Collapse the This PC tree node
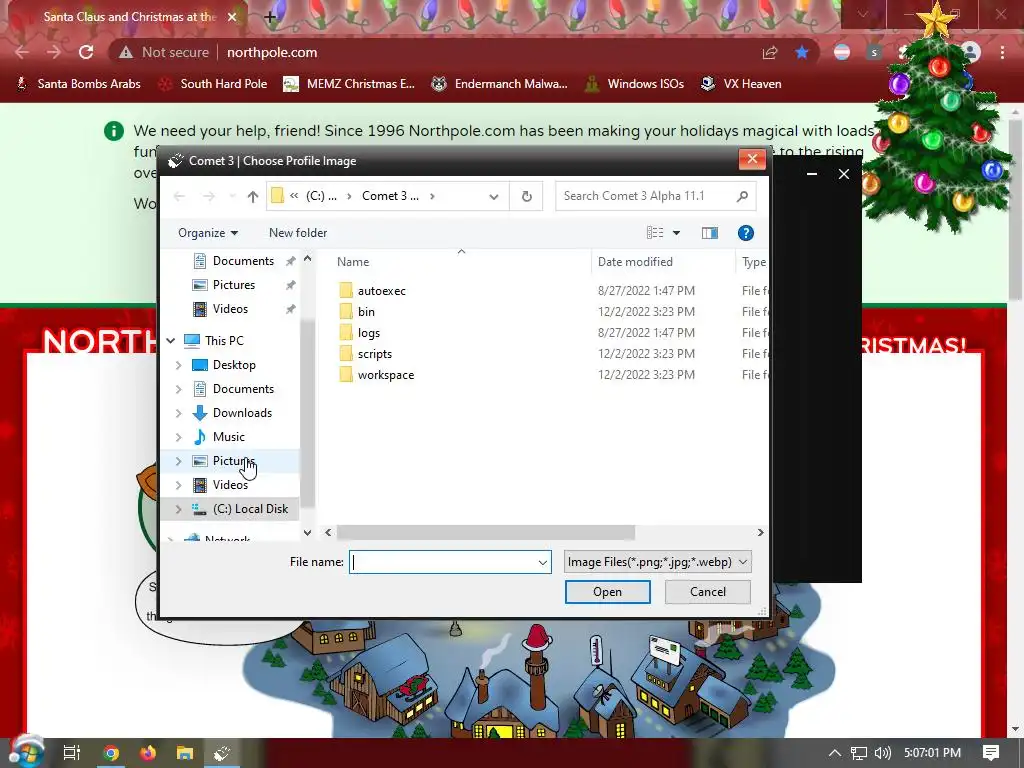1024x768 pixels. pos(171,340)
